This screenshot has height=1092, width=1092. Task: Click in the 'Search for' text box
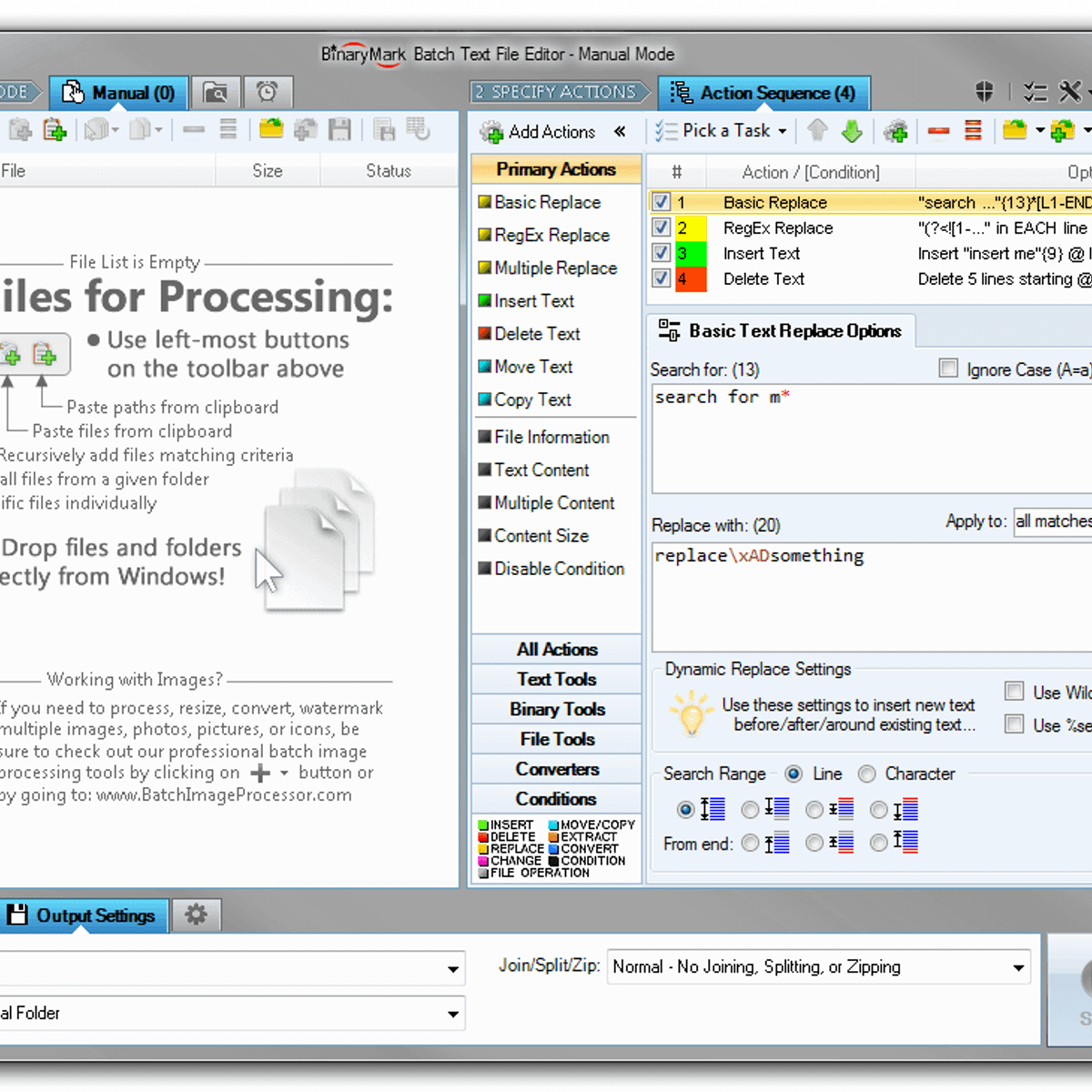(872, 439)
